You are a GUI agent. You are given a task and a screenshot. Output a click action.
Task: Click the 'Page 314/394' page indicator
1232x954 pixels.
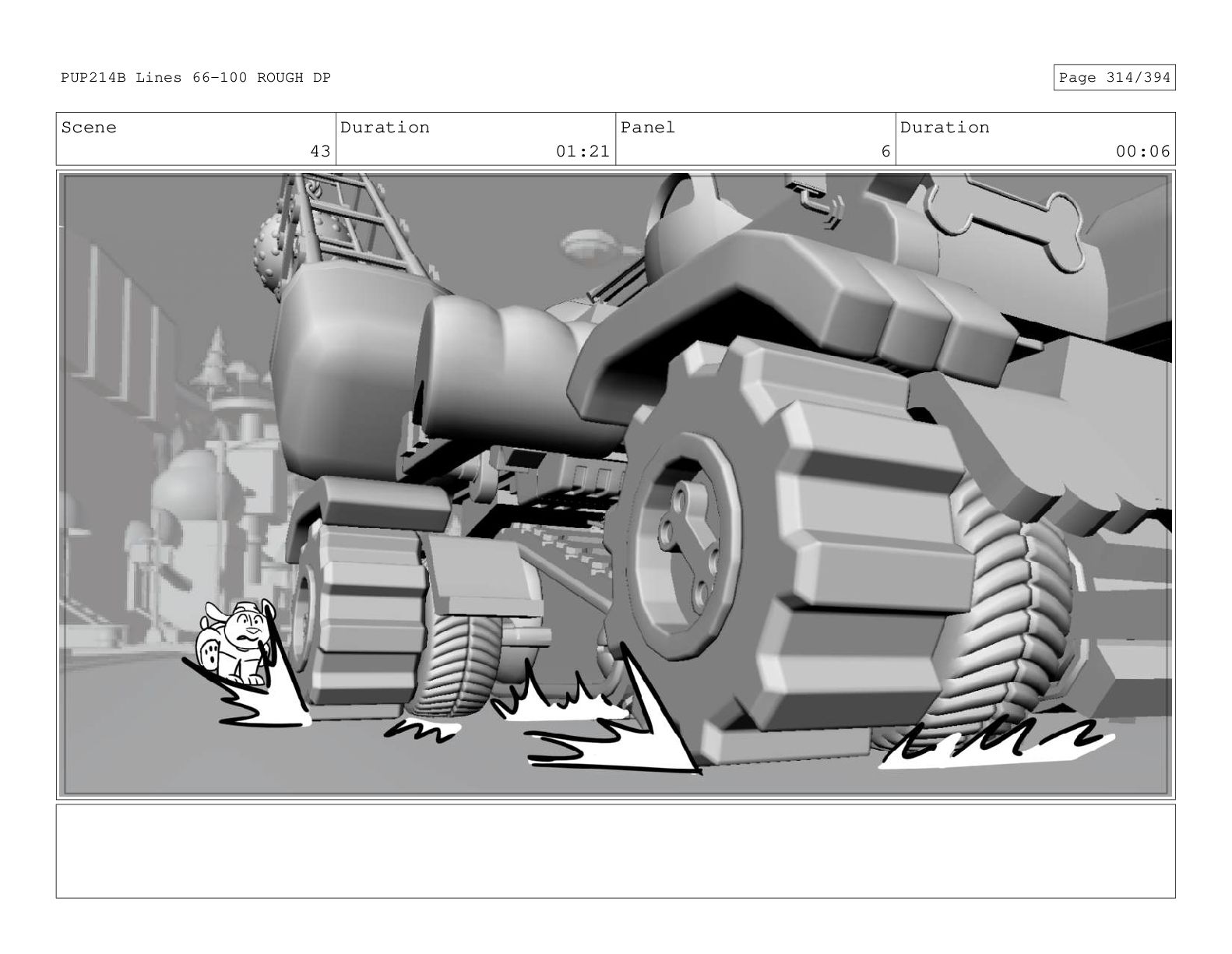pos(1114,78)
